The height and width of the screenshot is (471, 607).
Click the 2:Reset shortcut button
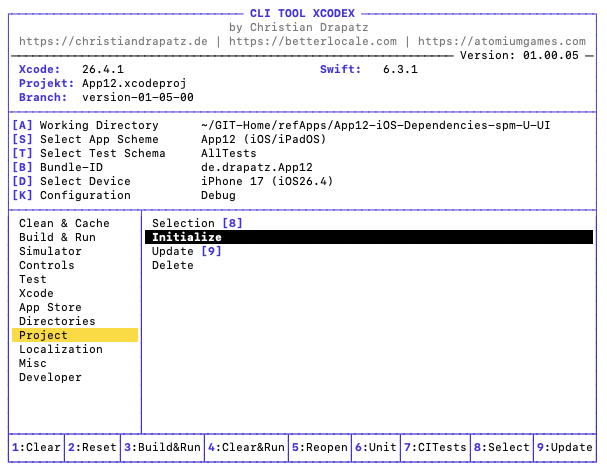93,447
